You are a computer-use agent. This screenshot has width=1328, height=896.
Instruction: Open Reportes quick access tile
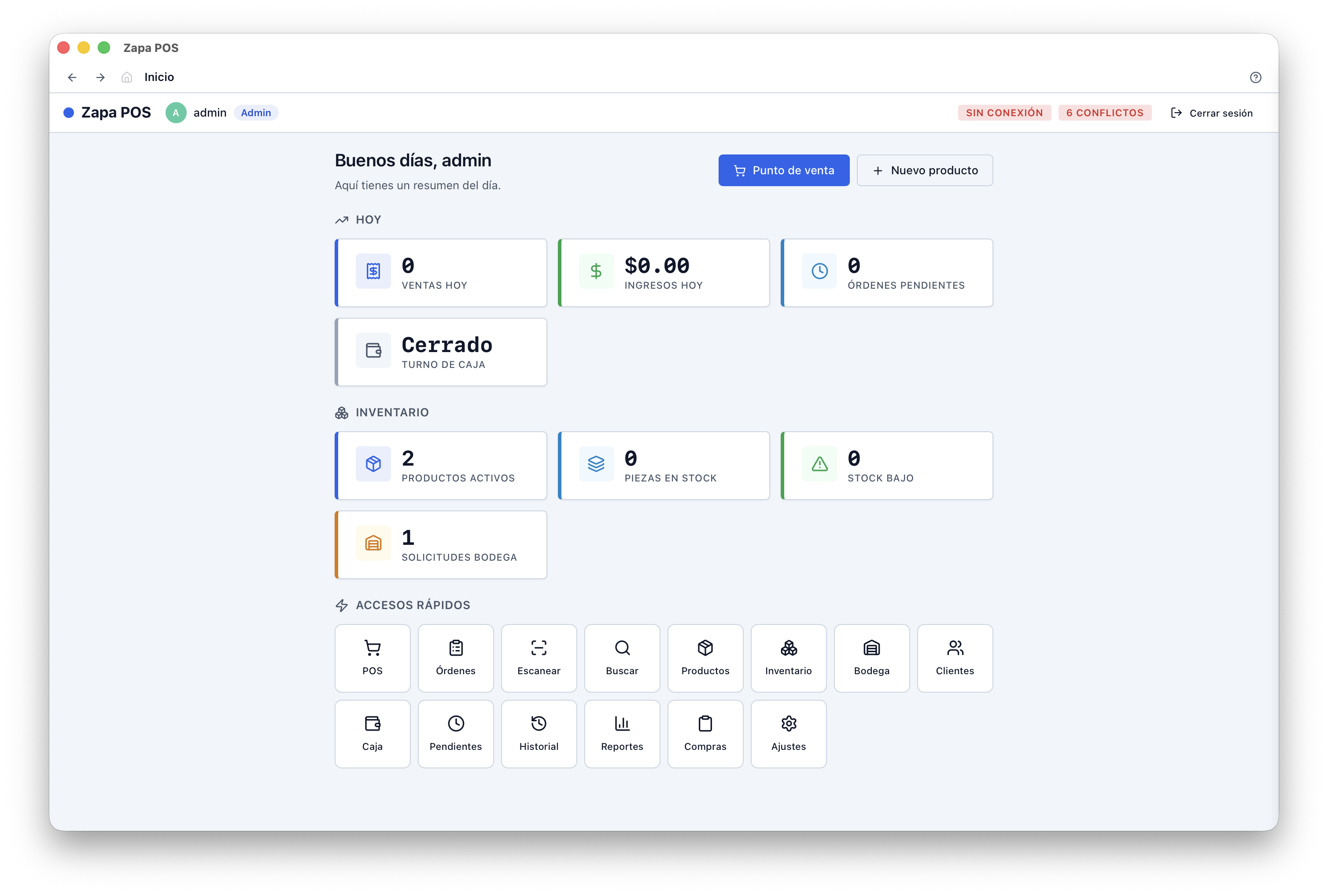tap(622, 734)
